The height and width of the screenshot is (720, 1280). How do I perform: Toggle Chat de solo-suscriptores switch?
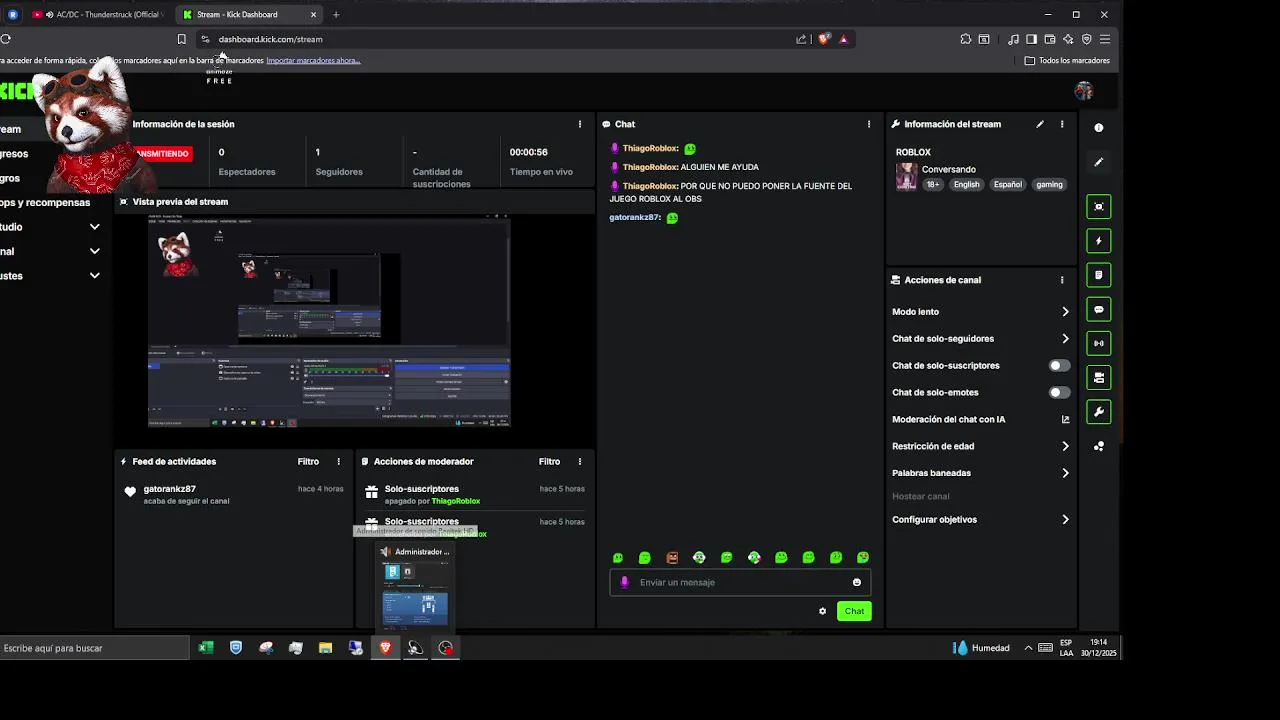pyautogui.click(x=1059, y=366)
